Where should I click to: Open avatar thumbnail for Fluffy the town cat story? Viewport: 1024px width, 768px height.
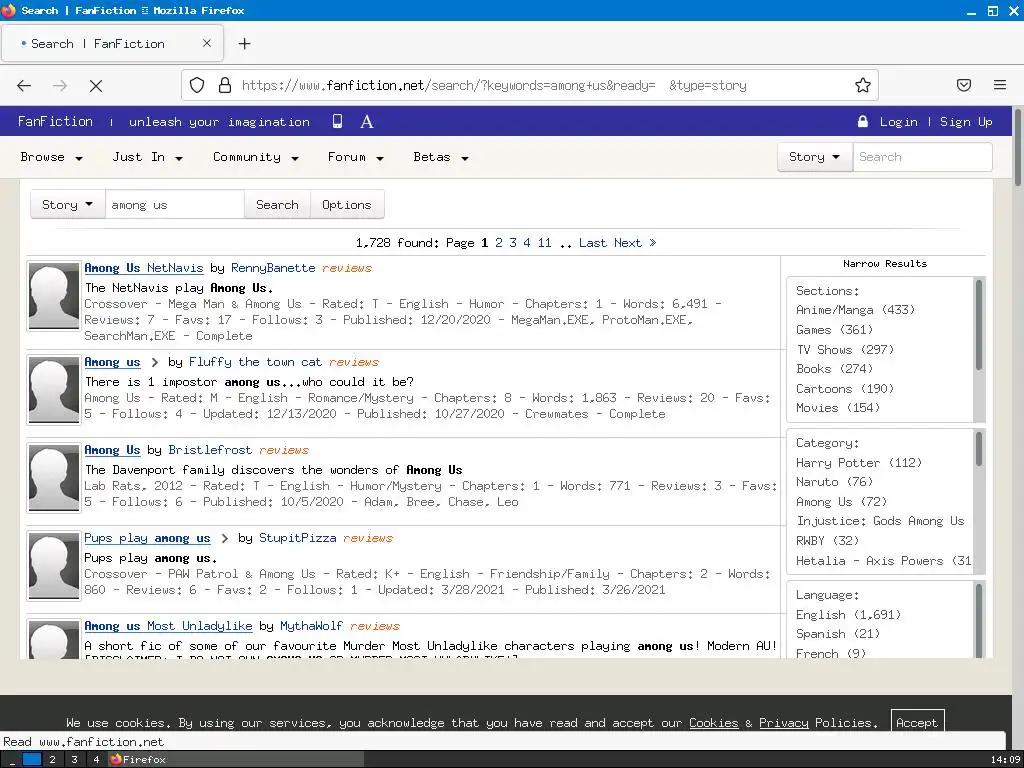coord(54,390)
